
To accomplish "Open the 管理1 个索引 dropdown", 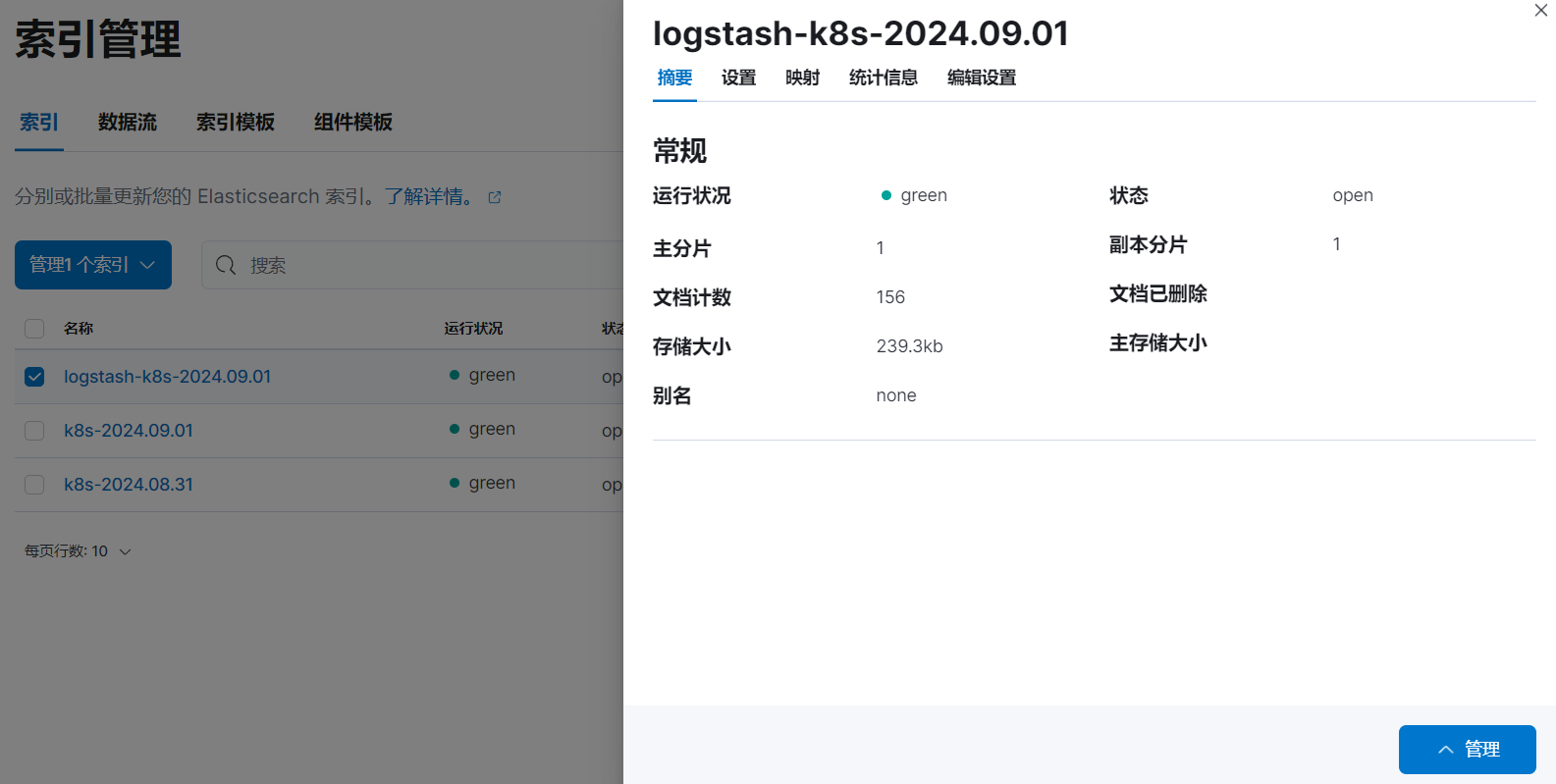I will [x=93, y=265].
